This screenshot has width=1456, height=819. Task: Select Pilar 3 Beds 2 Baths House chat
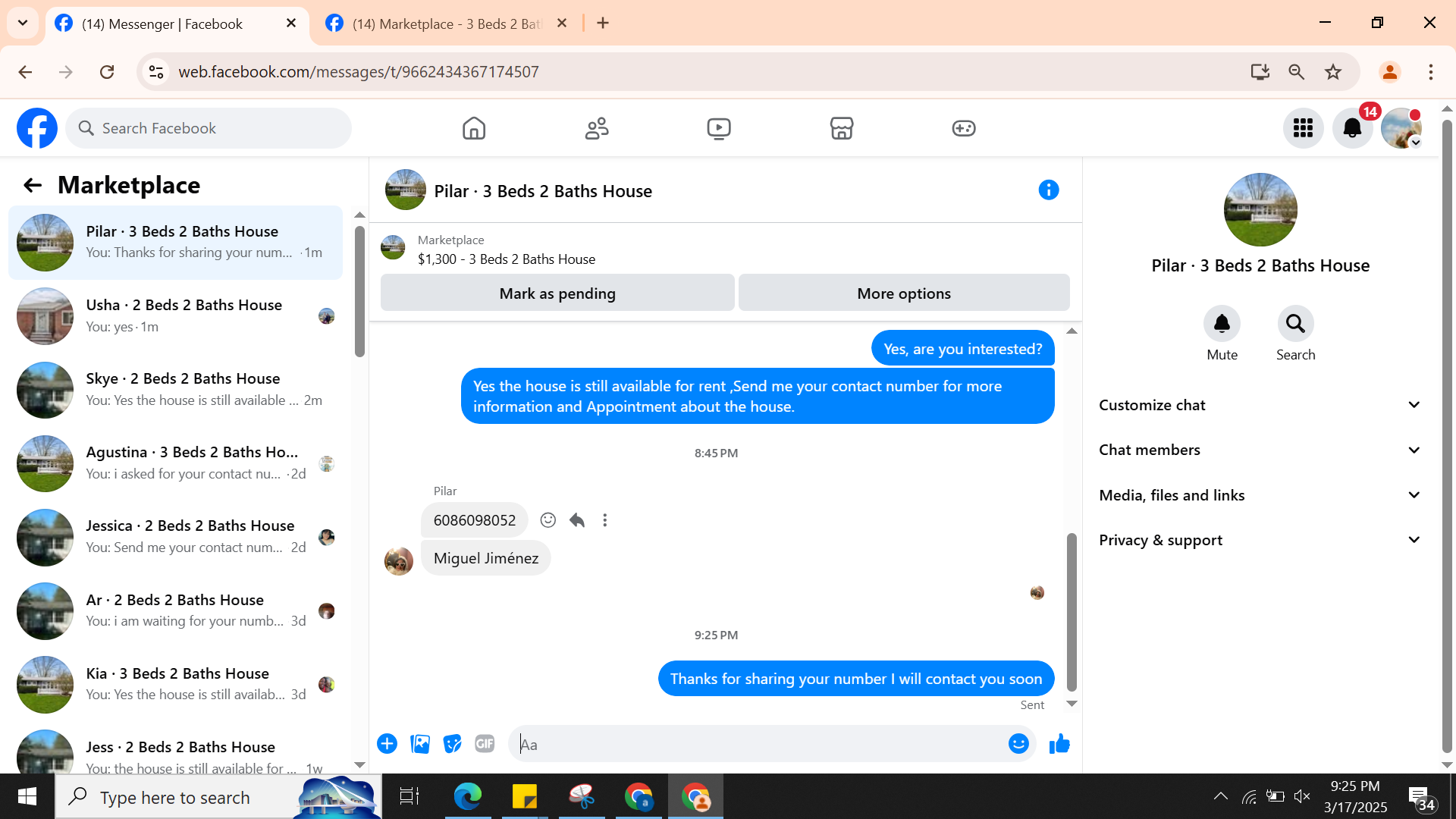point(176,243)
